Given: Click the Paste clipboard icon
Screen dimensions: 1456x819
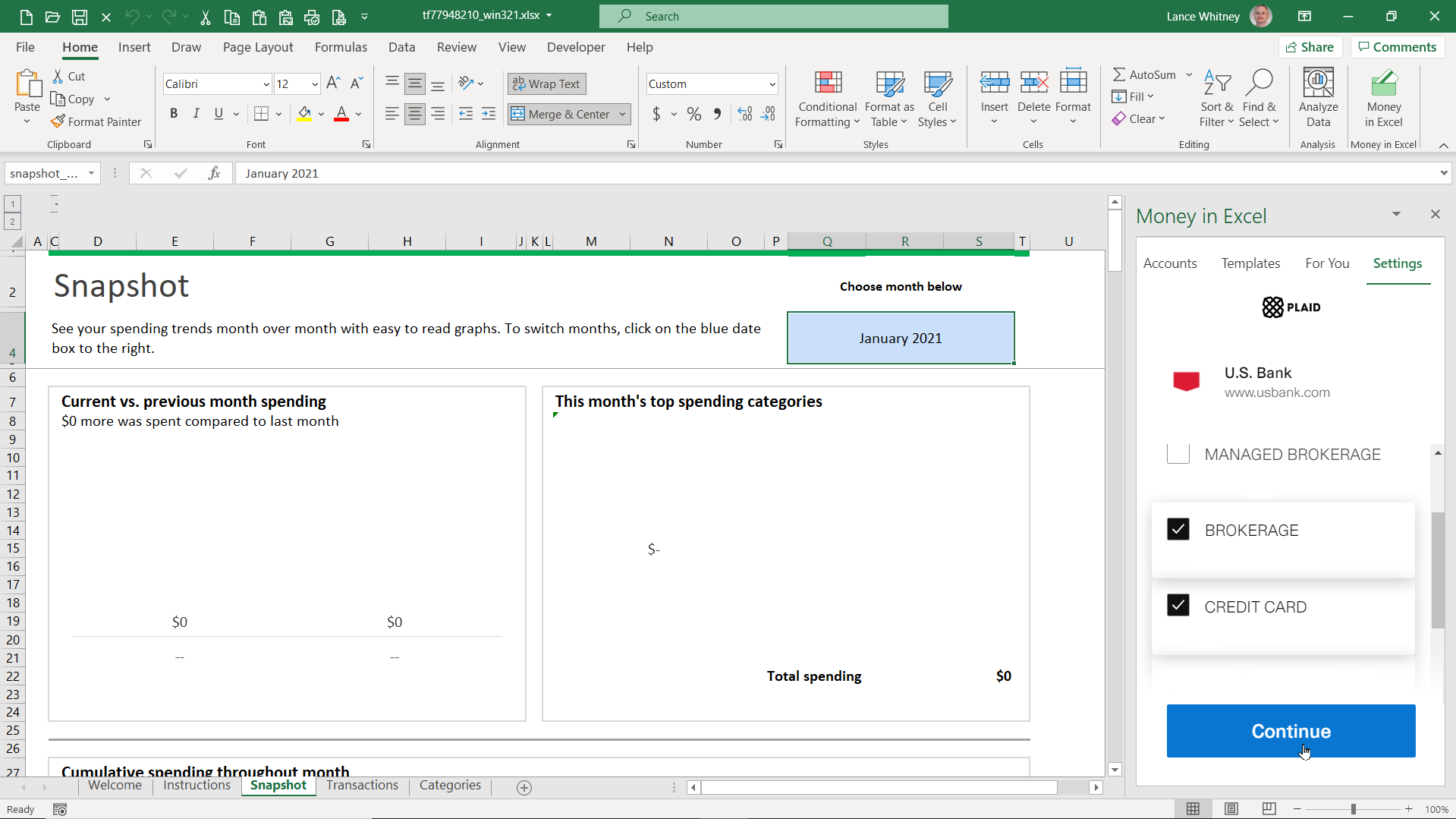Looking at the screenshot, I should coord(27,85).
